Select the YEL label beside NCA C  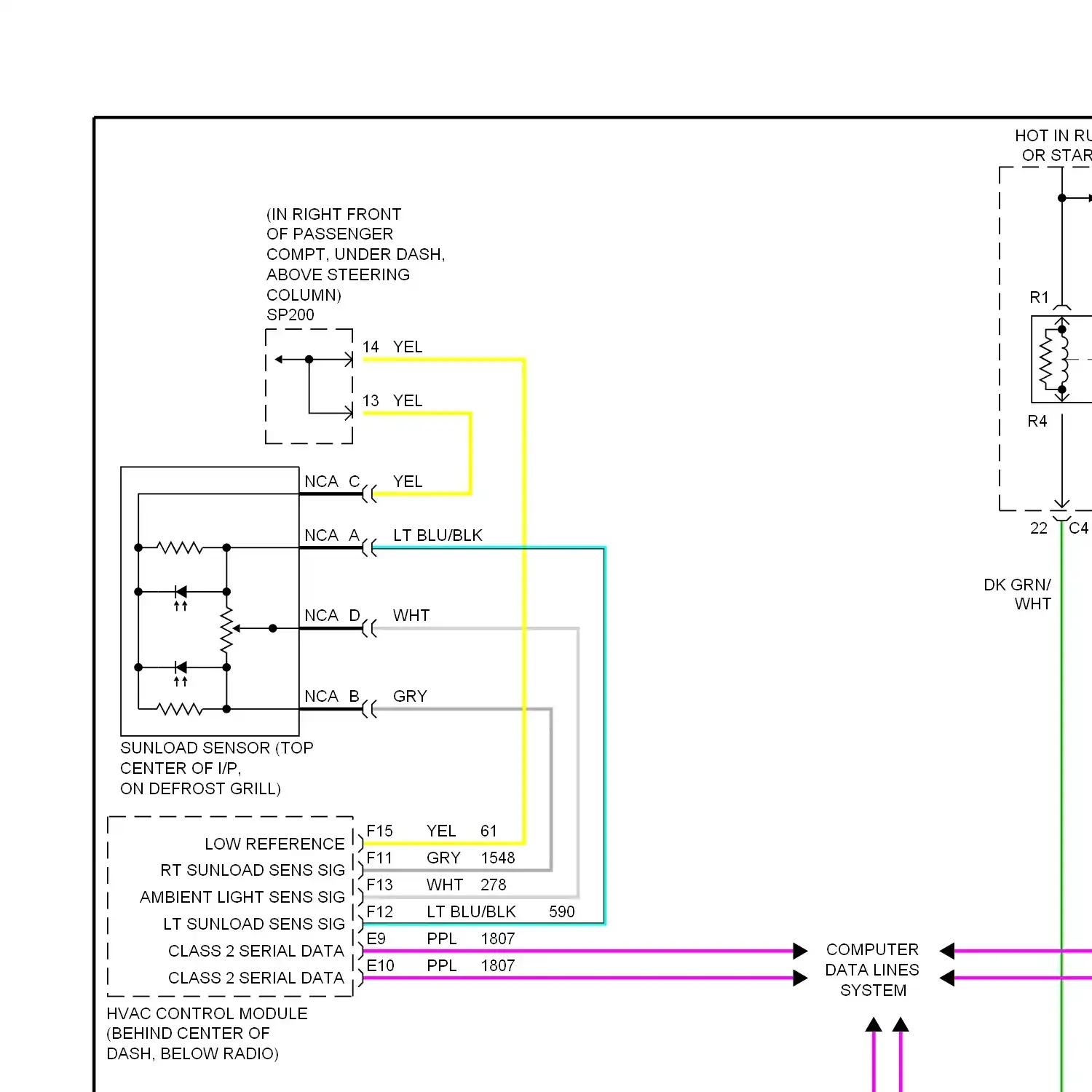[x=408, y=482]
